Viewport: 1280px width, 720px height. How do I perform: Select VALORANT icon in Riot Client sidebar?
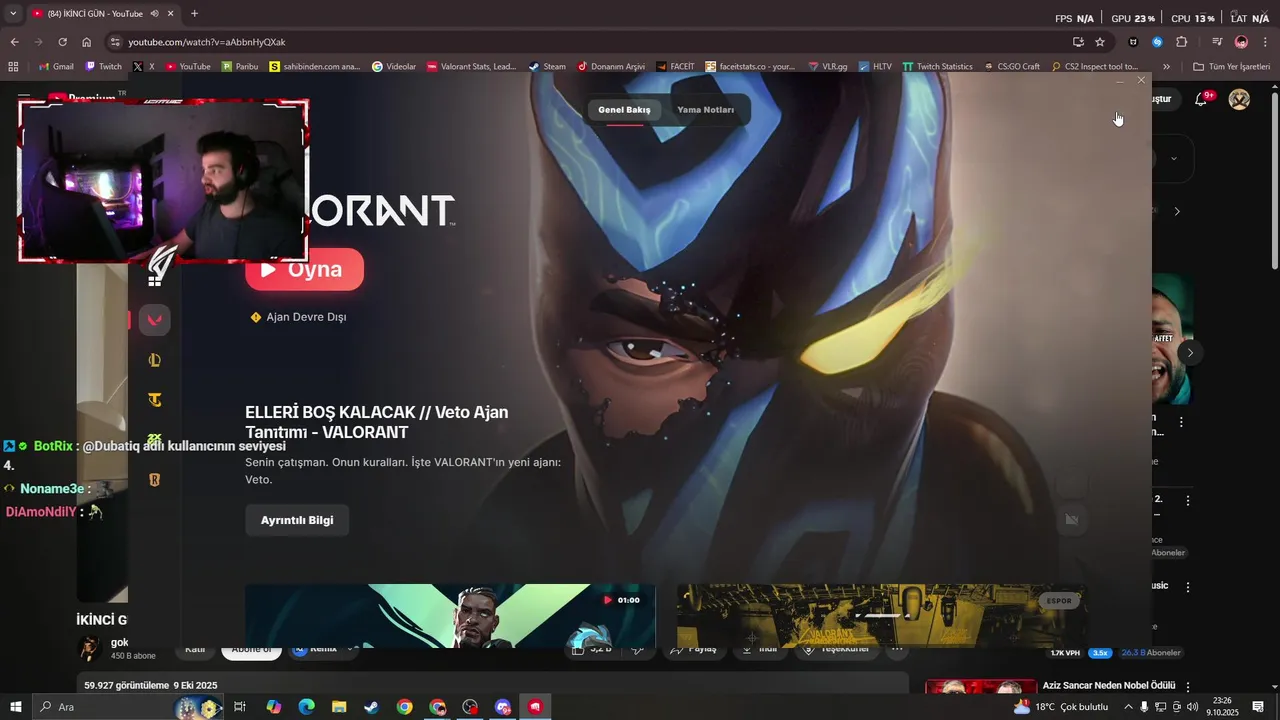pyautogui.click(x=154, y=320)
